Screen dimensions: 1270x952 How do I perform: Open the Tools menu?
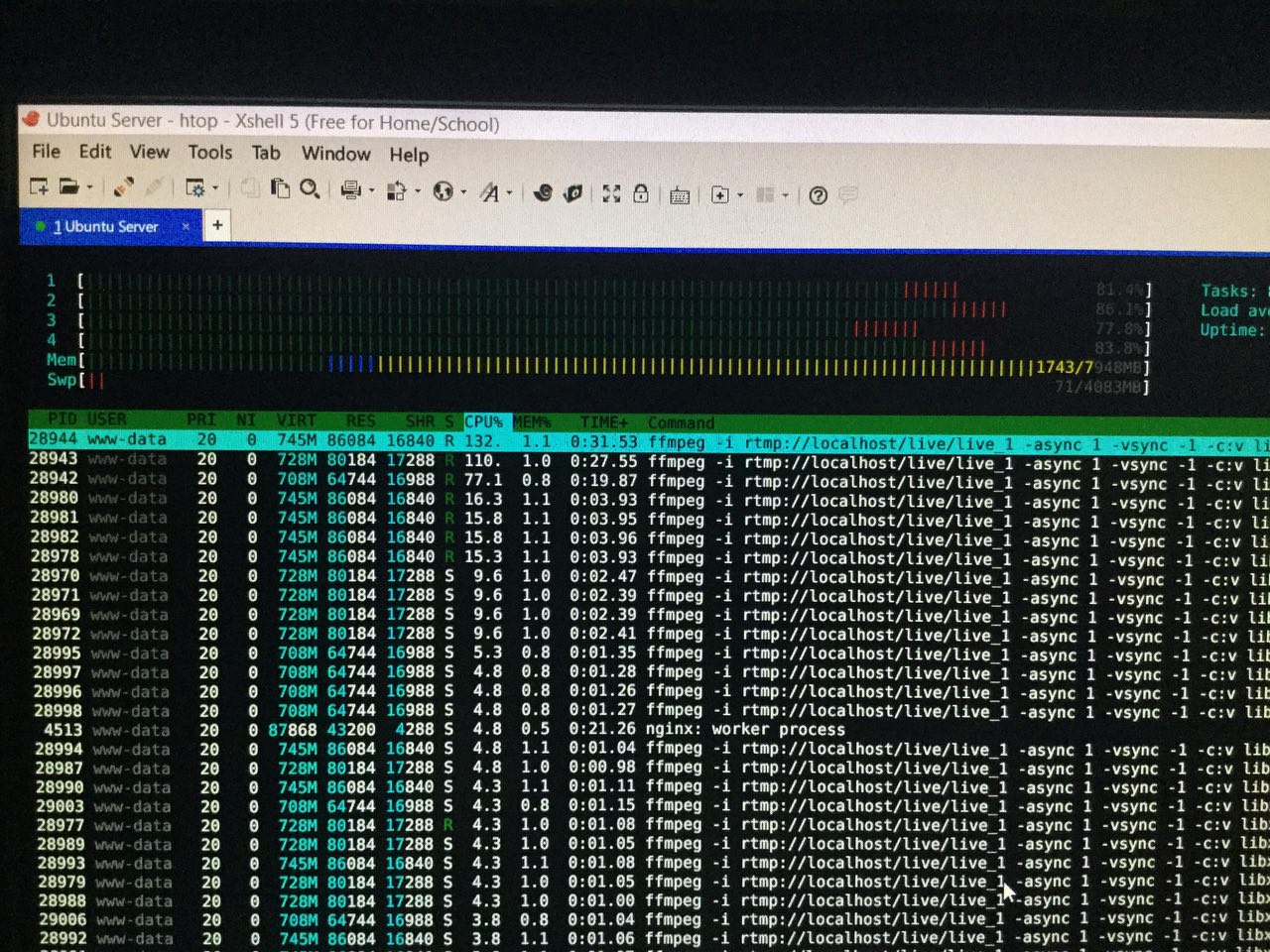pos(210,153)
